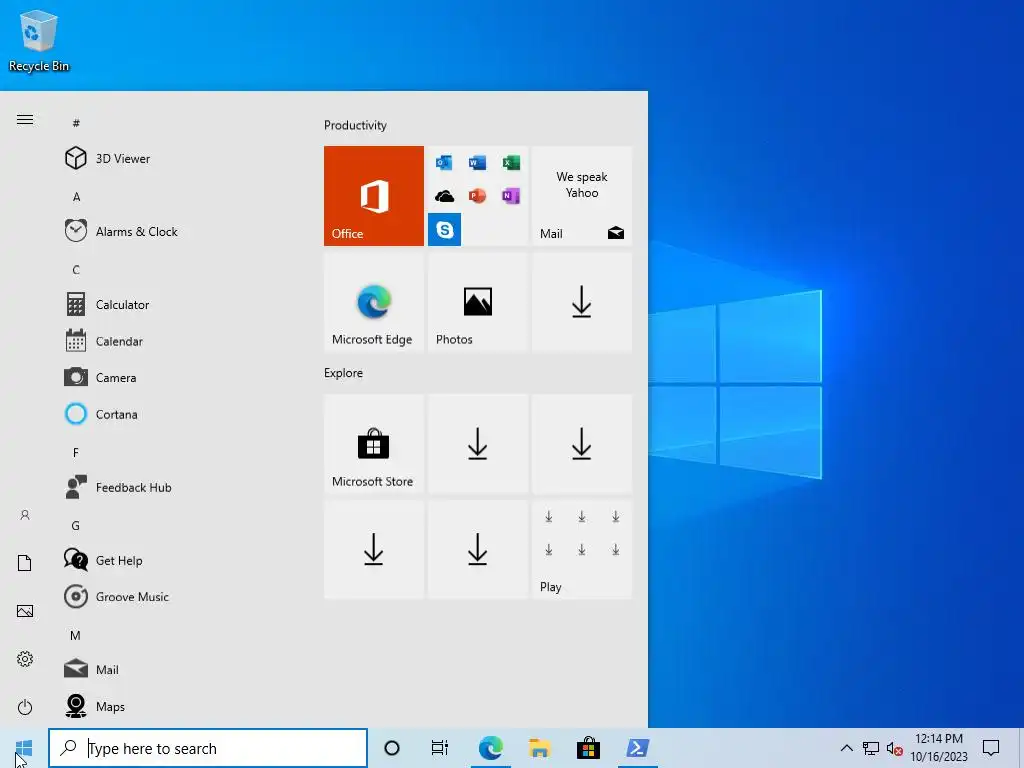This screenshot has height=768, width=1024.
Task: Open Microsoft Edge from the taskbar
Action: pos(490,748)
